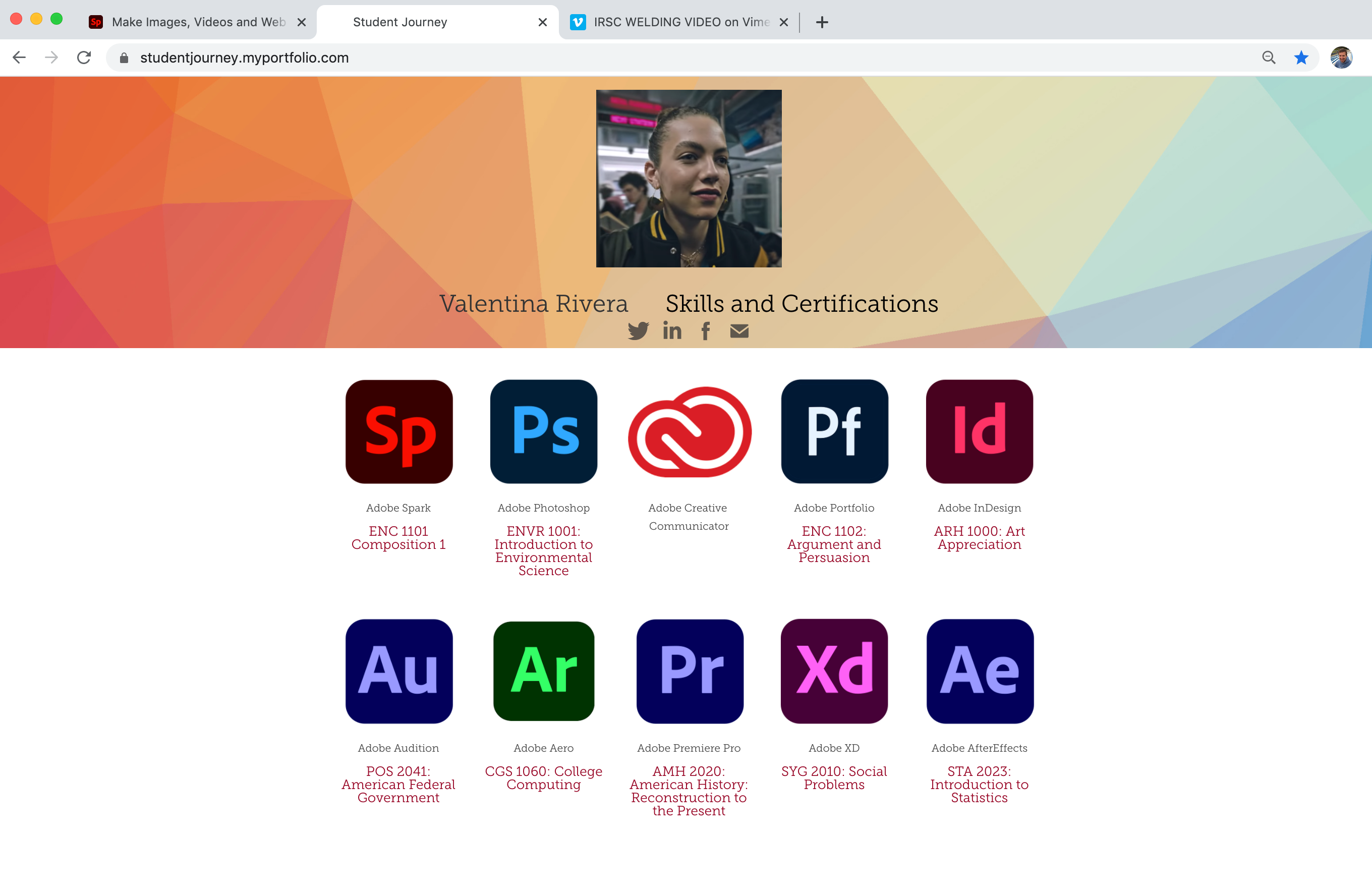This screenshot has width=1372, height=895.
Task: Click the Facebook icon
Action: coord(705,331)
